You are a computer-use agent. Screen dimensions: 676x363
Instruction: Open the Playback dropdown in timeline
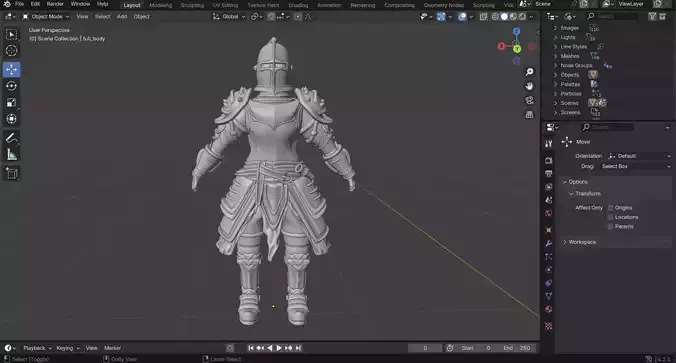[x=37, y=348]
